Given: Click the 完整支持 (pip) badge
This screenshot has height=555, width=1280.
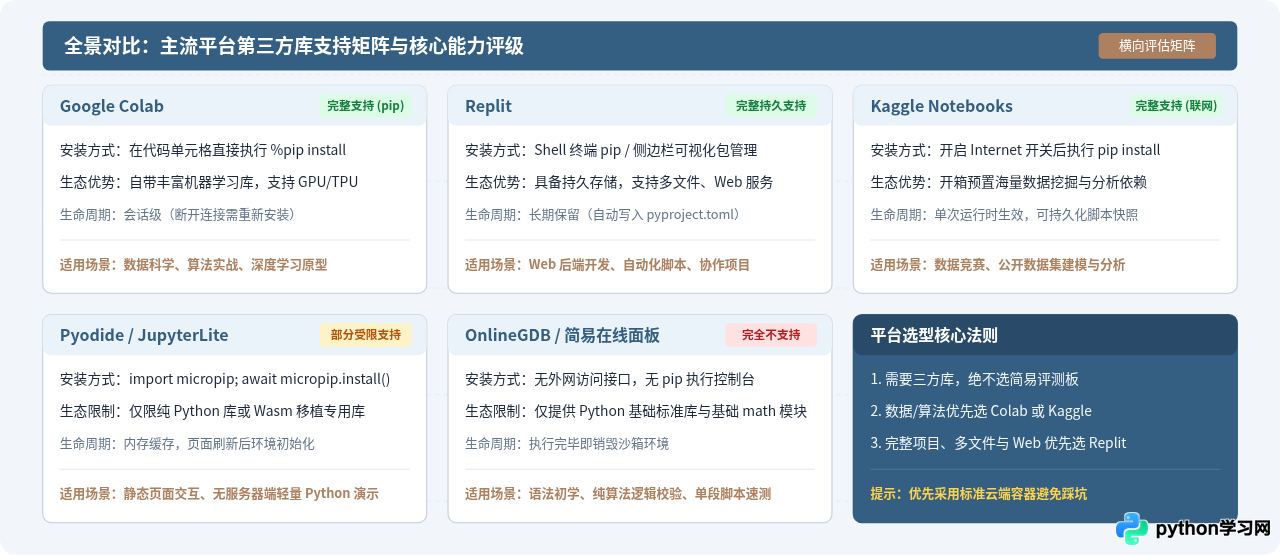Looking at the screenshot, I should [366, 106].
